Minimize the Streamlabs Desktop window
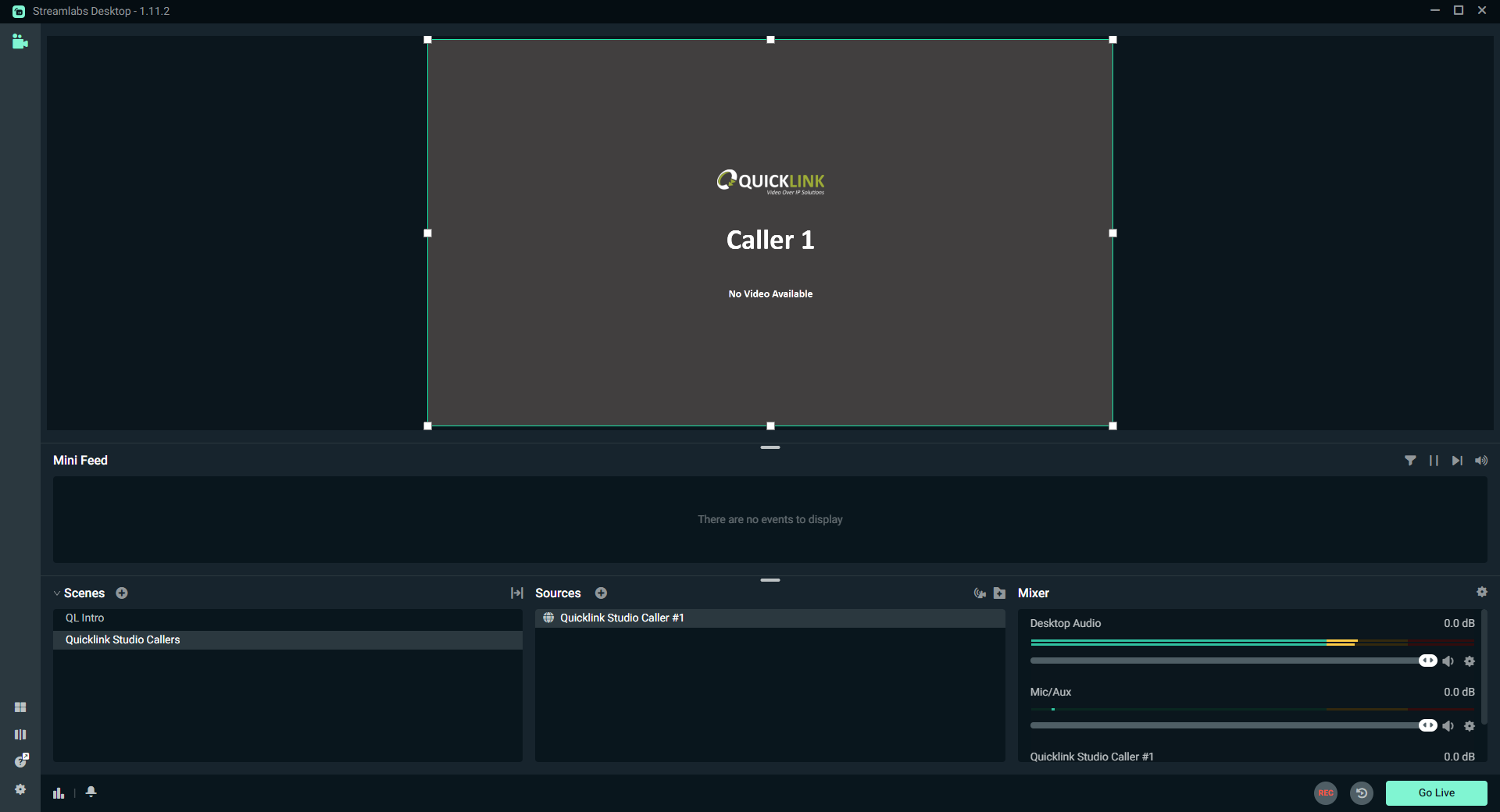Image resolution: width=1500 pixels, height=812 pixels. click(1434, 10)
